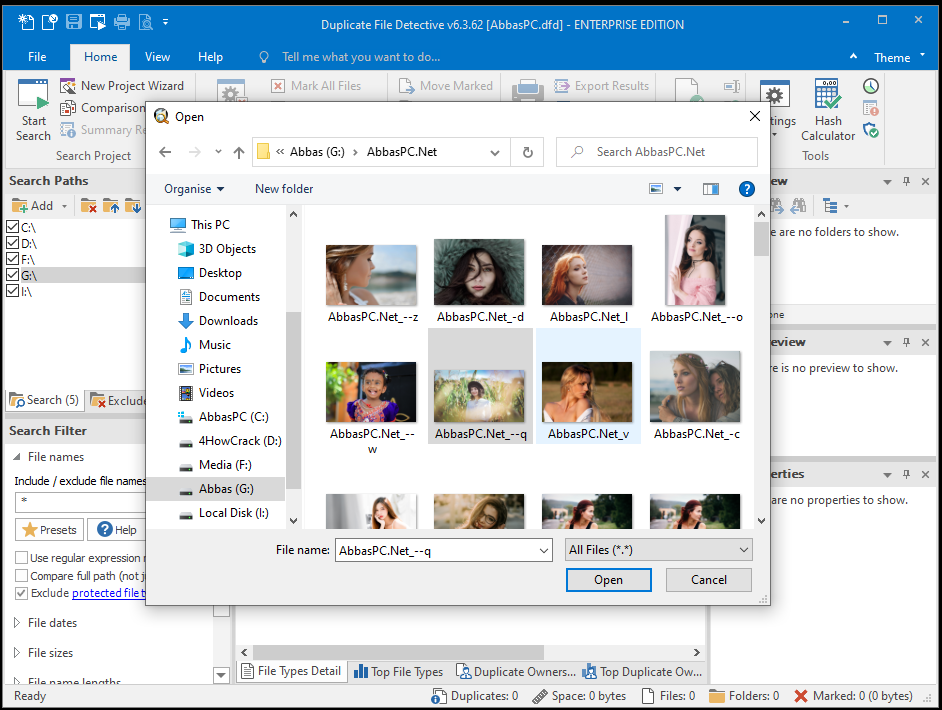
Task: Move search path up with folder arrow icon
Action: tap(111, 206)
